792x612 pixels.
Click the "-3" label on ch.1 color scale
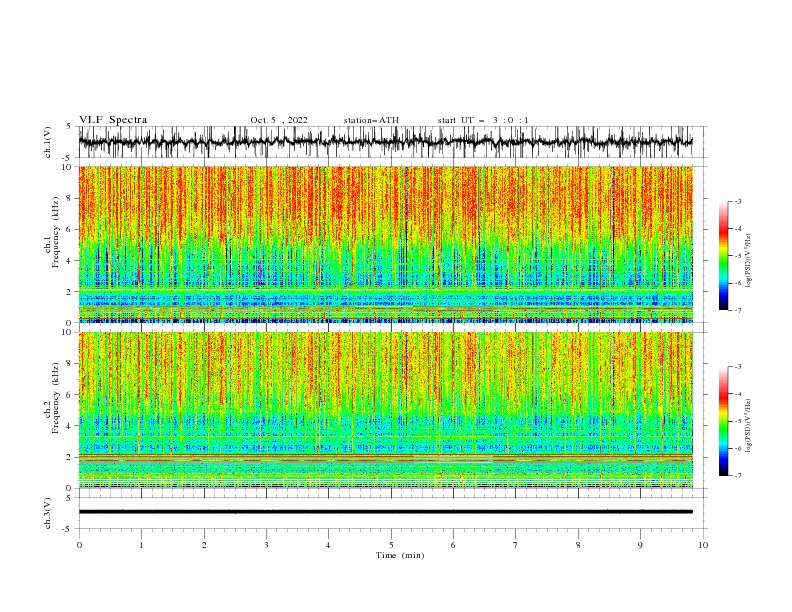click(738, 201)
